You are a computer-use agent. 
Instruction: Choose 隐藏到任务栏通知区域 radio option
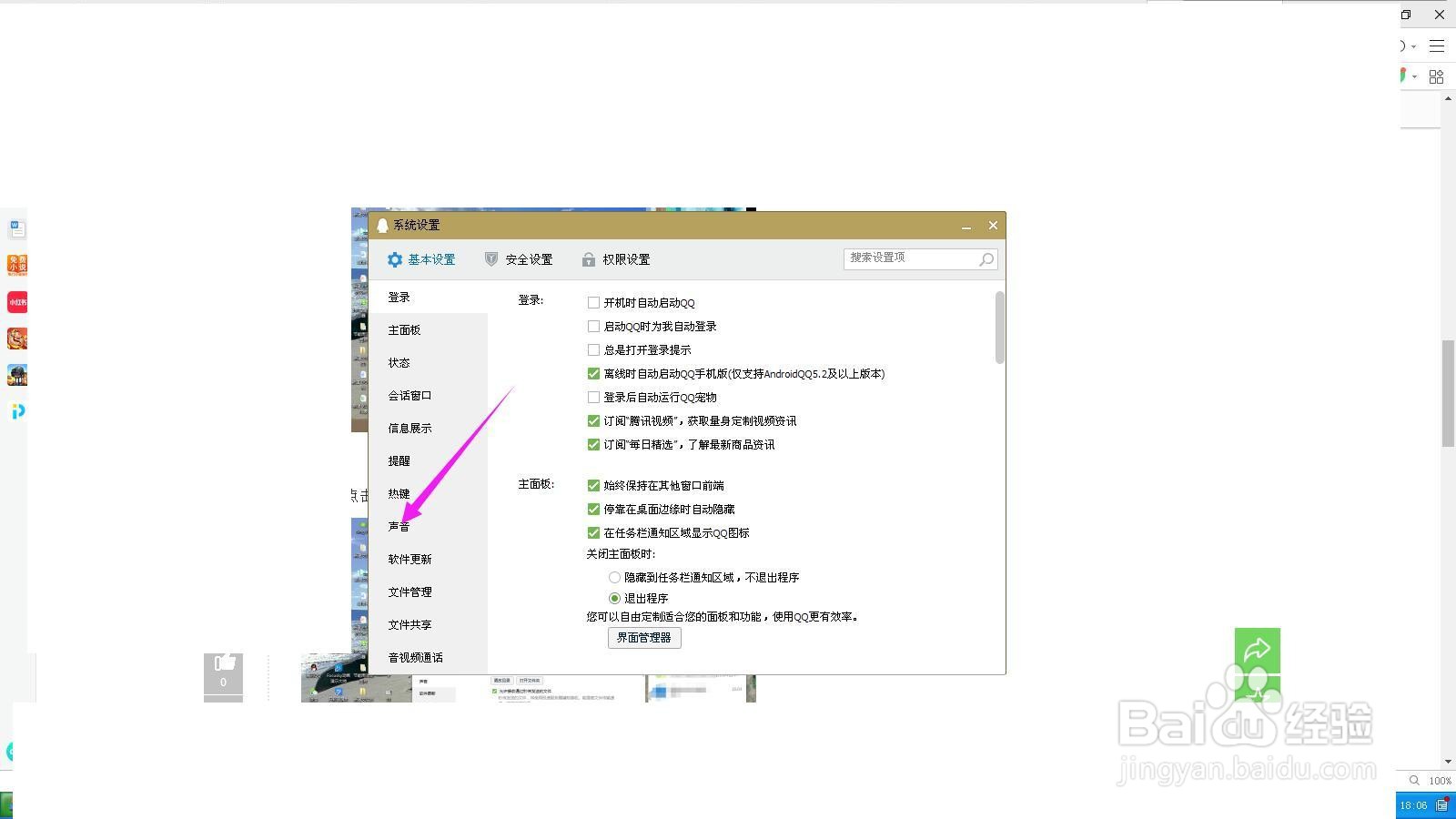pyautogui.click(x=614, y=578)
